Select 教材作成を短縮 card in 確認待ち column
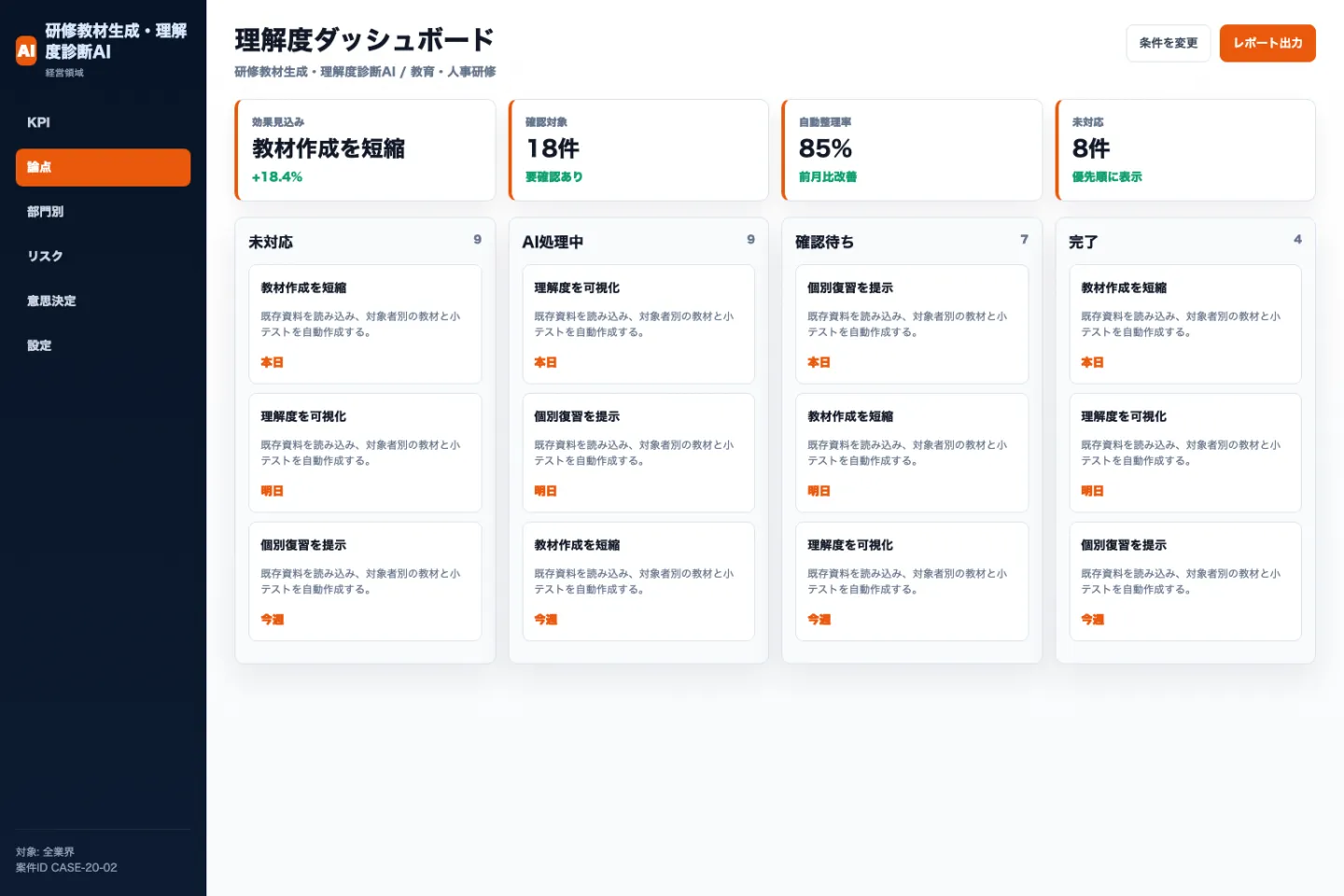 (912, 453)
